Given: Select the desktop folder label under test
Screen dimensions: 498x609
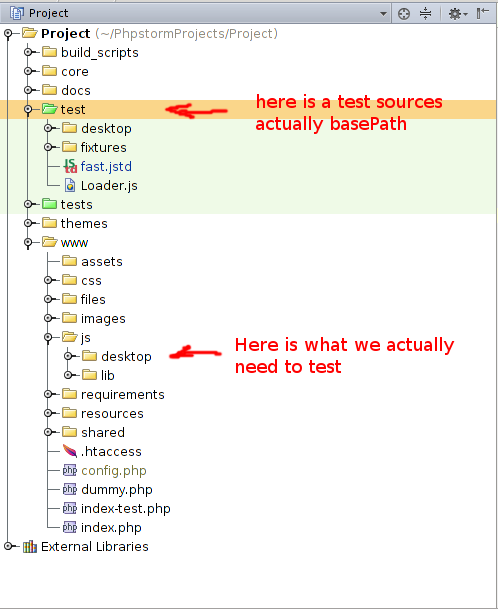Looking at the screenshot, I should tap(106, 128).
